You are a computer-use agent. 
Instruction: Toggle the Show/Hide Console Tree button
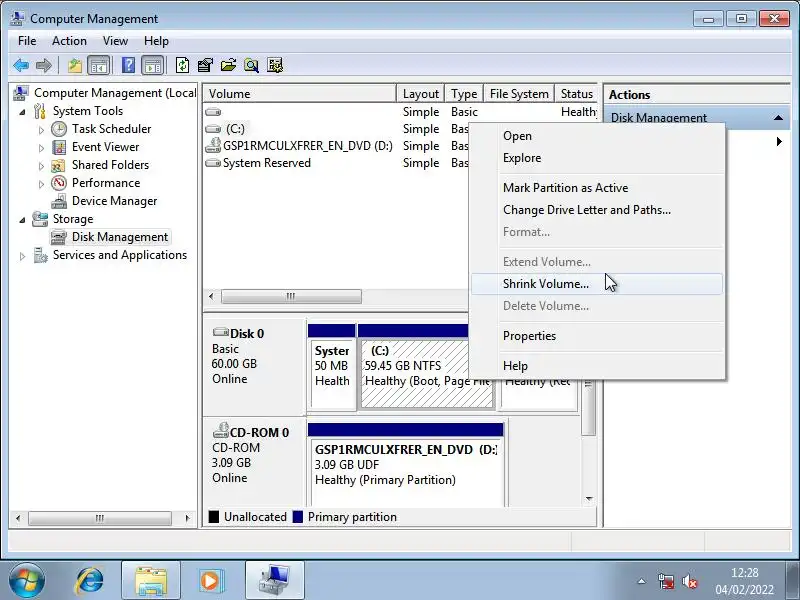[99, 65]
